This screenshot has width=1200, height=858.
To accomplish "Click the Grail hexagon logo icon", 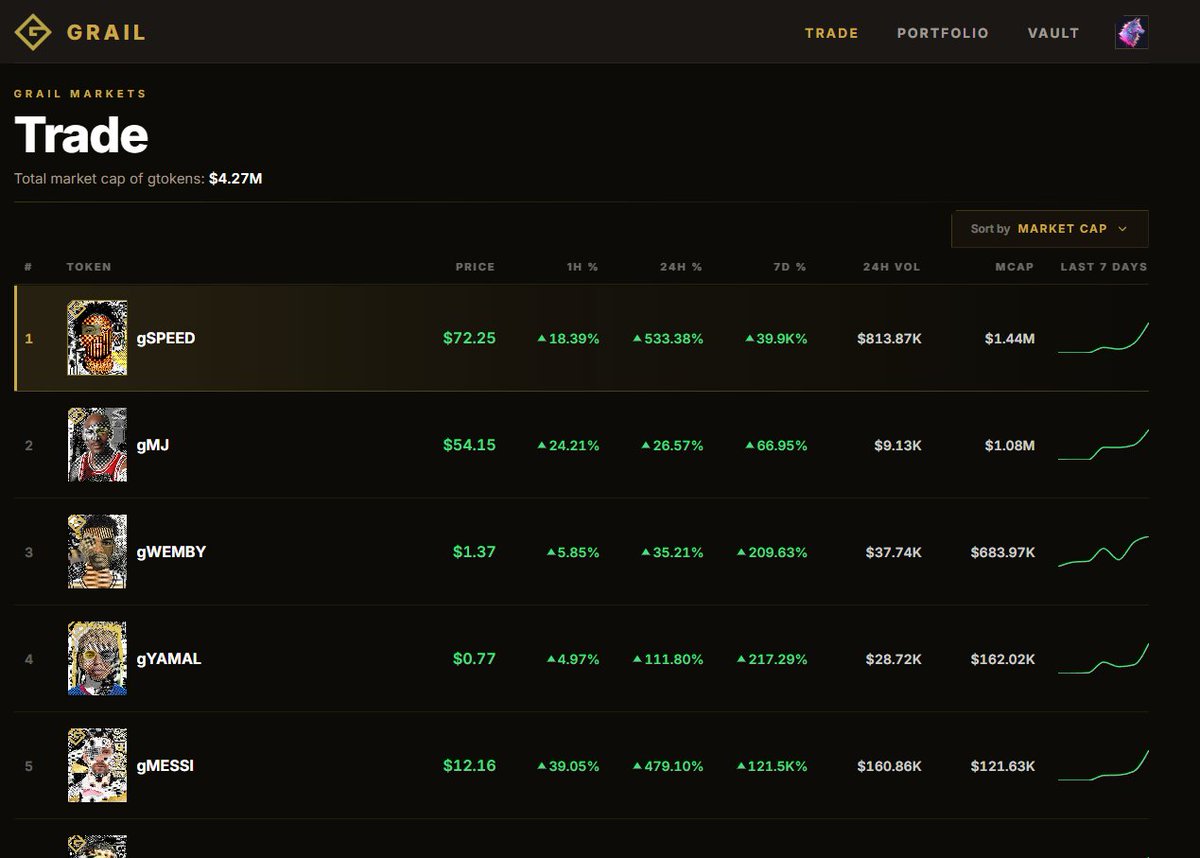I will pos(32,32).
